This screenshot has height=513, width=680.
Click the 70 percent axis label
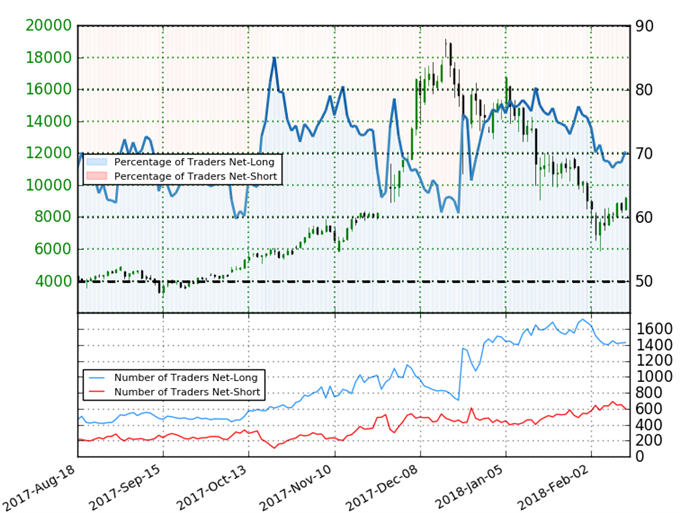pyautogui.click(x=644, y=154)
